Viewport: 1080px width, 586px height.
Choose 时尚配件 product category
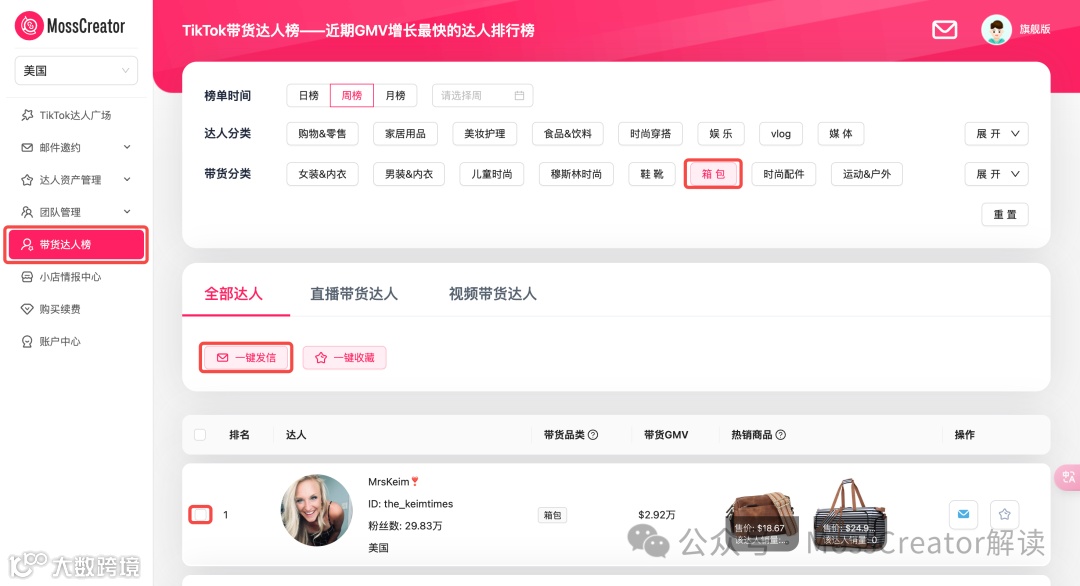784,174
